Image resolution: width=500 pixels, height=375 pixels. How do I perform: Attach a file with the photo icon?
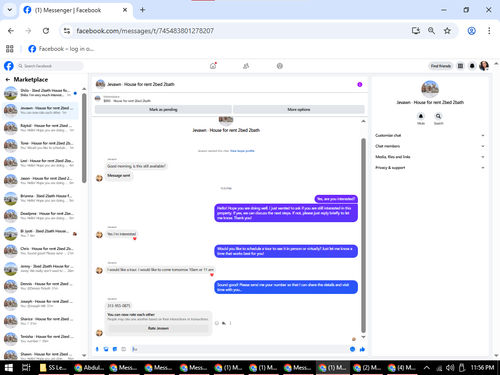(x=106, y=349)
